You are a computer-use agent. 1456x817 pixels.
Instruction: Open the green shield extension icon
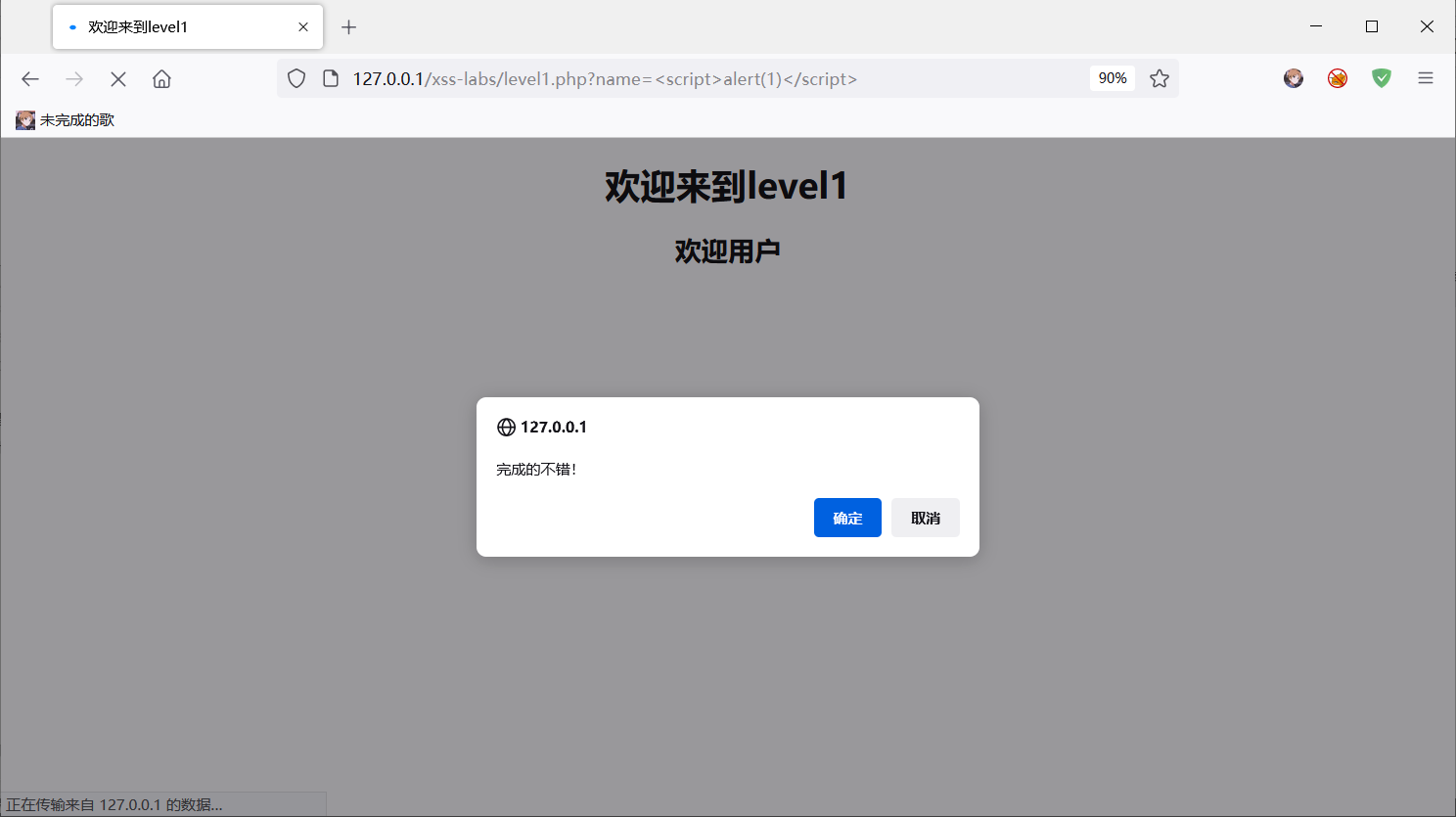(x=1382, y=78)
